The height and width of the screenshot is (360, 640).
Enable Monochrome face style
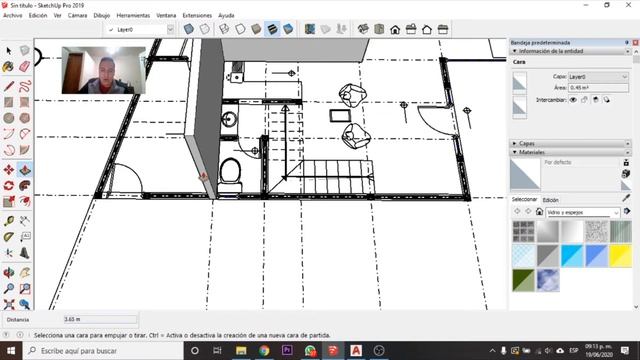point(288,29)
